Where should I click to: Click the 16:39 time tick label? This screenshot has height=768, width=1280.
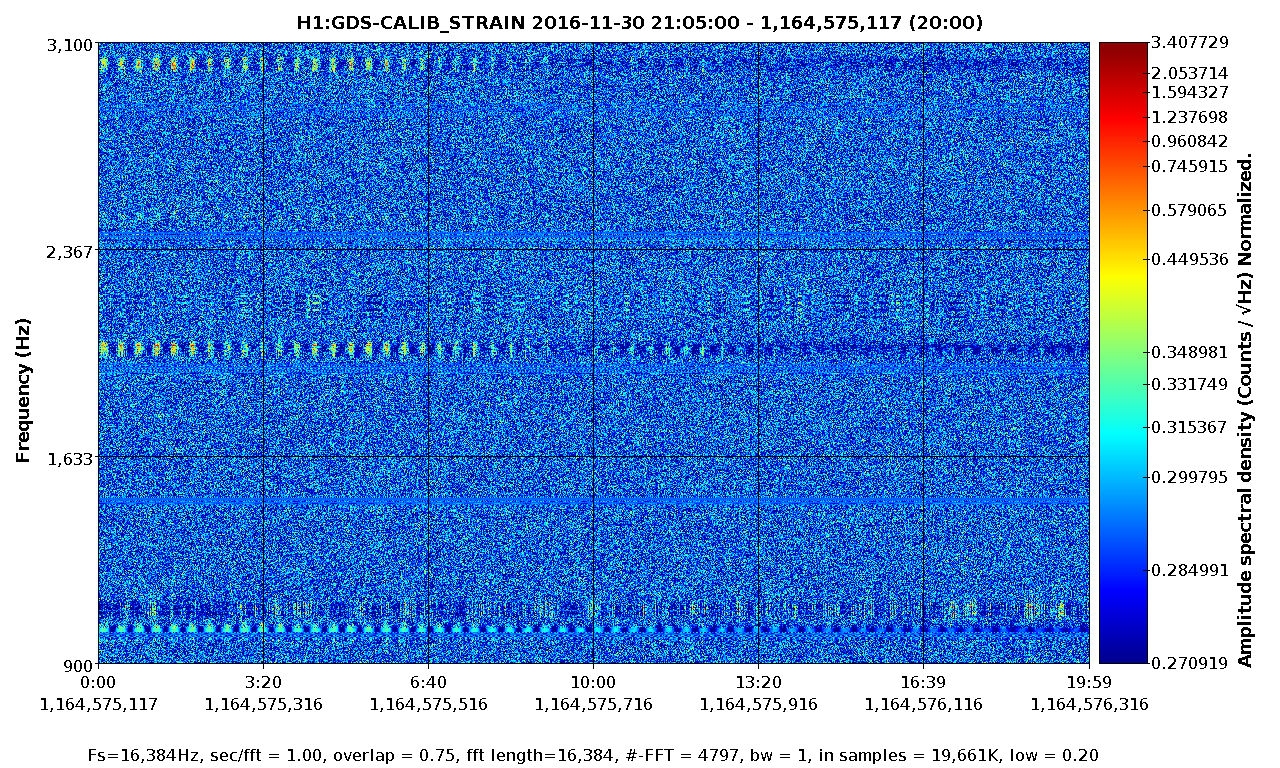(x=923, y=683)
